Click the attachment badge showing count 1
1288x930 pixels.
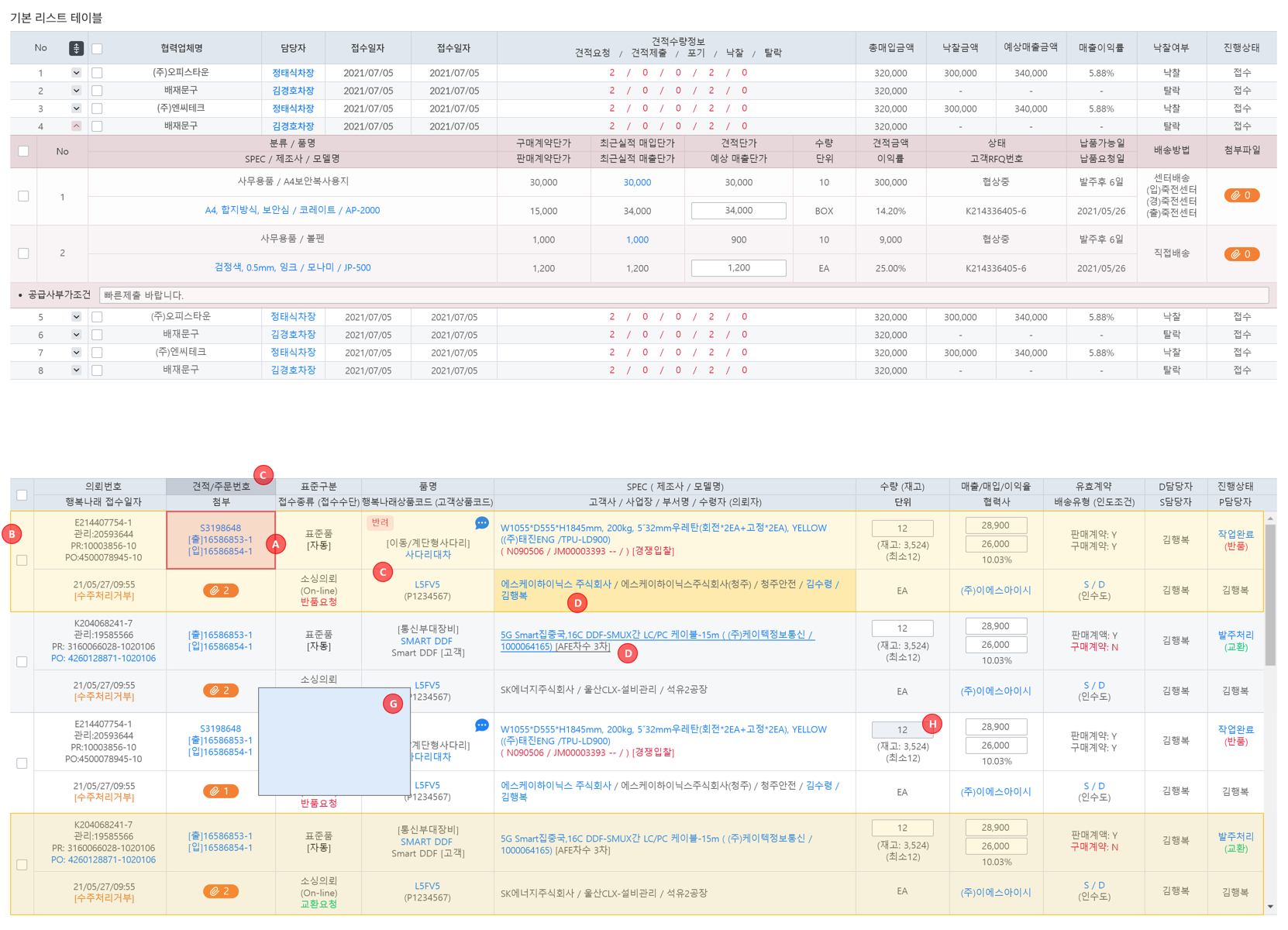220,791
